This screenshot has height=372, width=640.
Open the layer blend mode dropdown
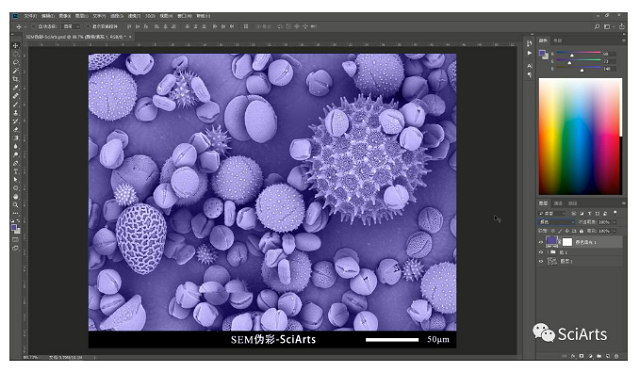tap(557, 222)
